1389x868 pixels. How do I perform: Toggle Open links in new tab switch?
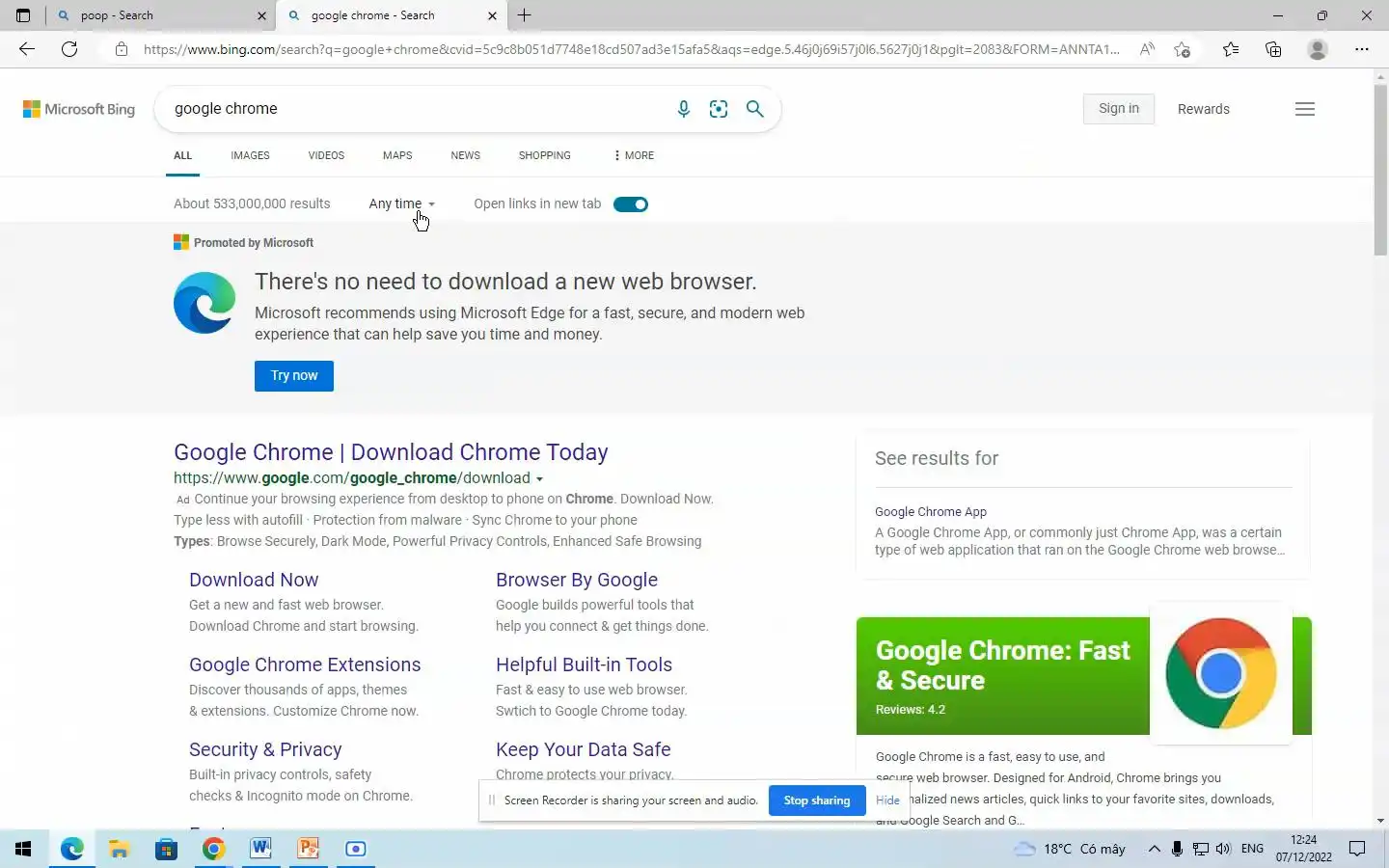[631, 204]
